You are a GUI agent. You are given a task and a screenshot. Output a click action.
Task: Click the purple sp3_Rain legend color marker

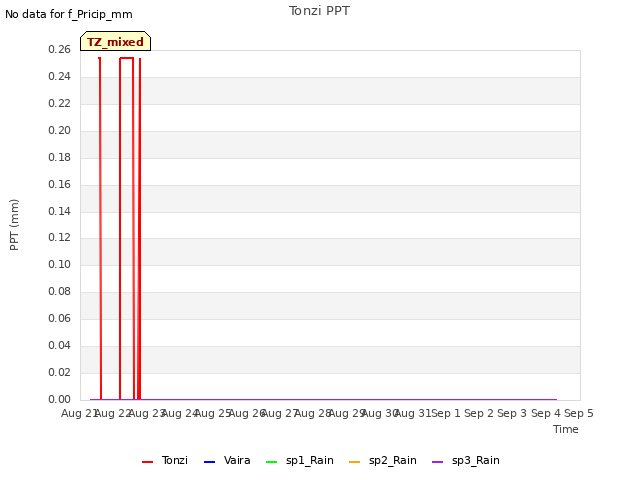(x=438, y=462)
